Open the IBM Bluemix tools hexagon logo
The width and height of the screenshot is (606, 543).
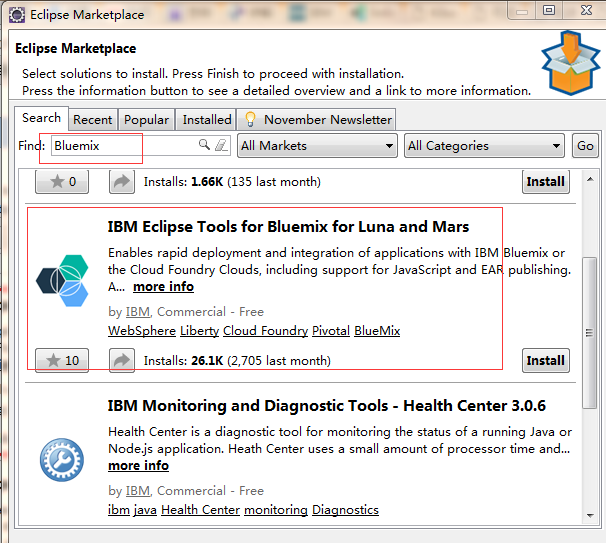pyautogui.click(x=62, y=280)
